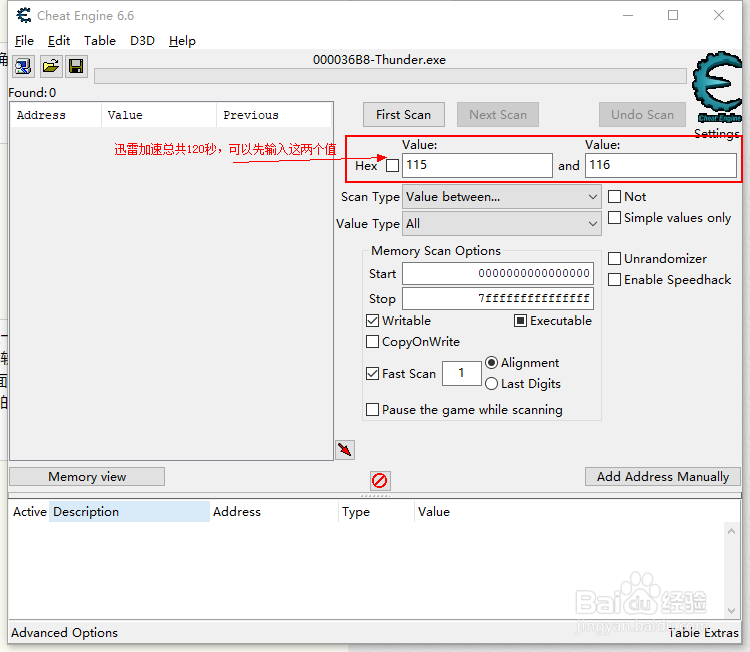Viewport: 750px width, 652px height.
Task: Click the Fast Scan alignment value field
Action: [462, 373]
